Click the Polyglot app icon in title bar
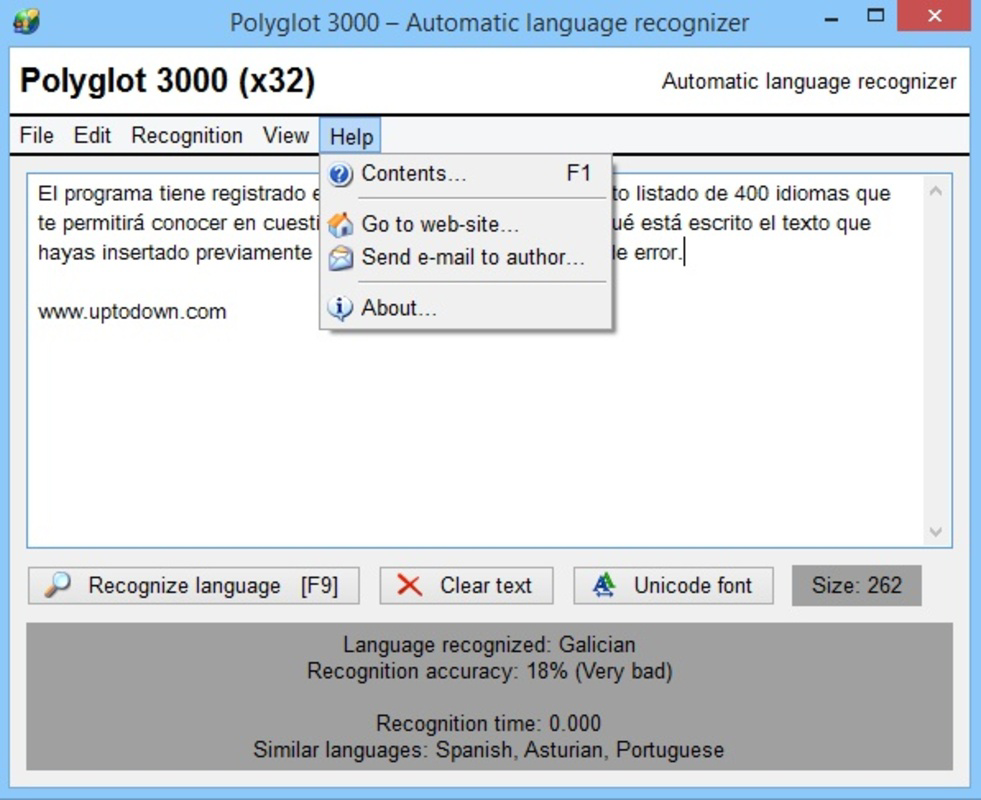The width and height of the screenshot is (981, 800). point(26,22)
